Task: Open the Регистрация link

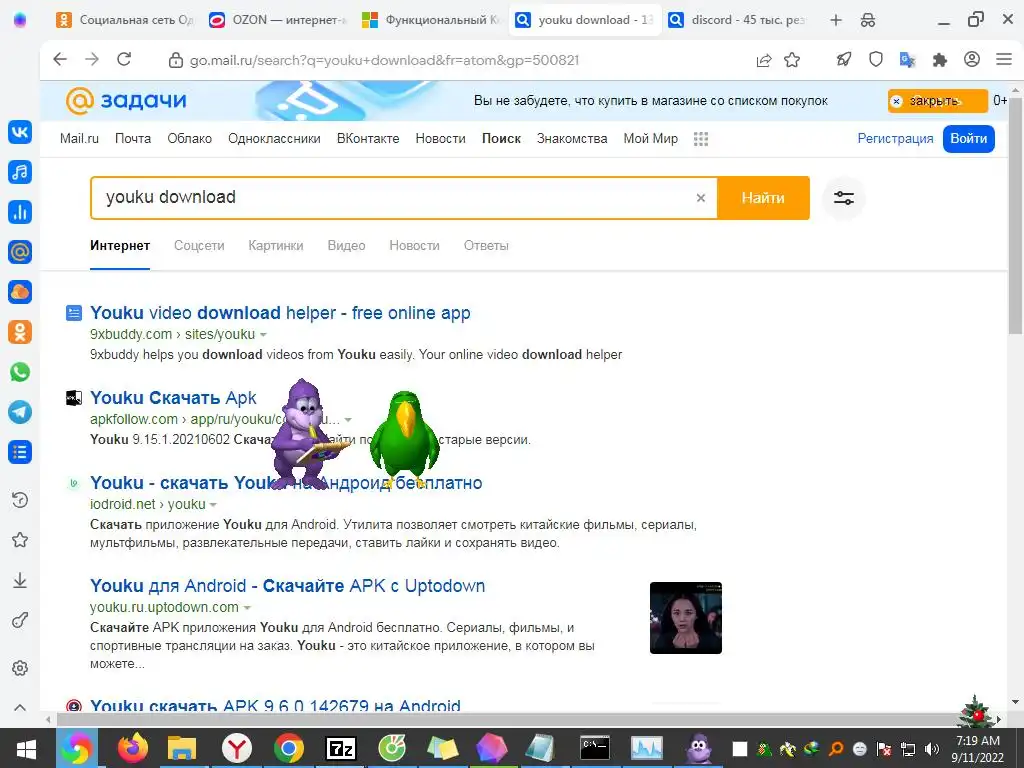Action: coord(895,138)
